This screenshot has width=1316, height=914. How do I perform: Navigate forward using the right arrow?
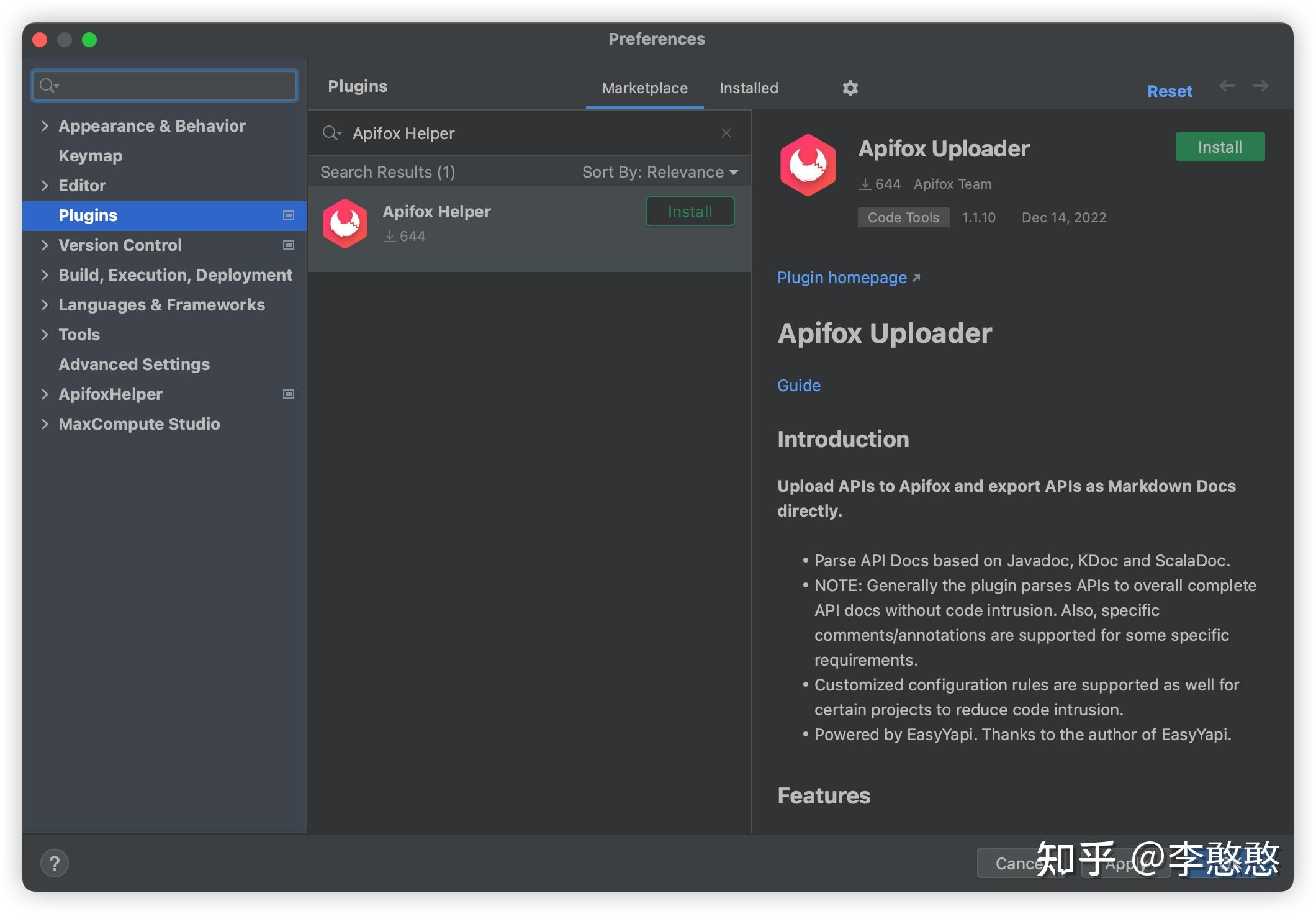(1261, 86)
